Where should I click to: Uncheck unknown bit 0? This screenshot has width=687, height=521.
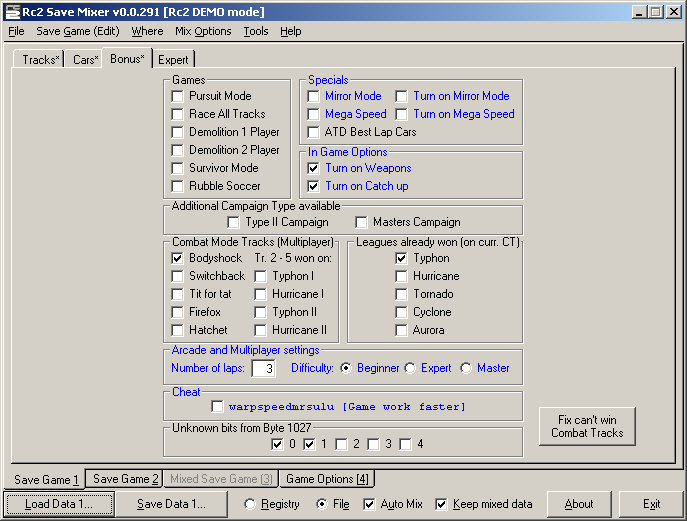click(277, 444)
